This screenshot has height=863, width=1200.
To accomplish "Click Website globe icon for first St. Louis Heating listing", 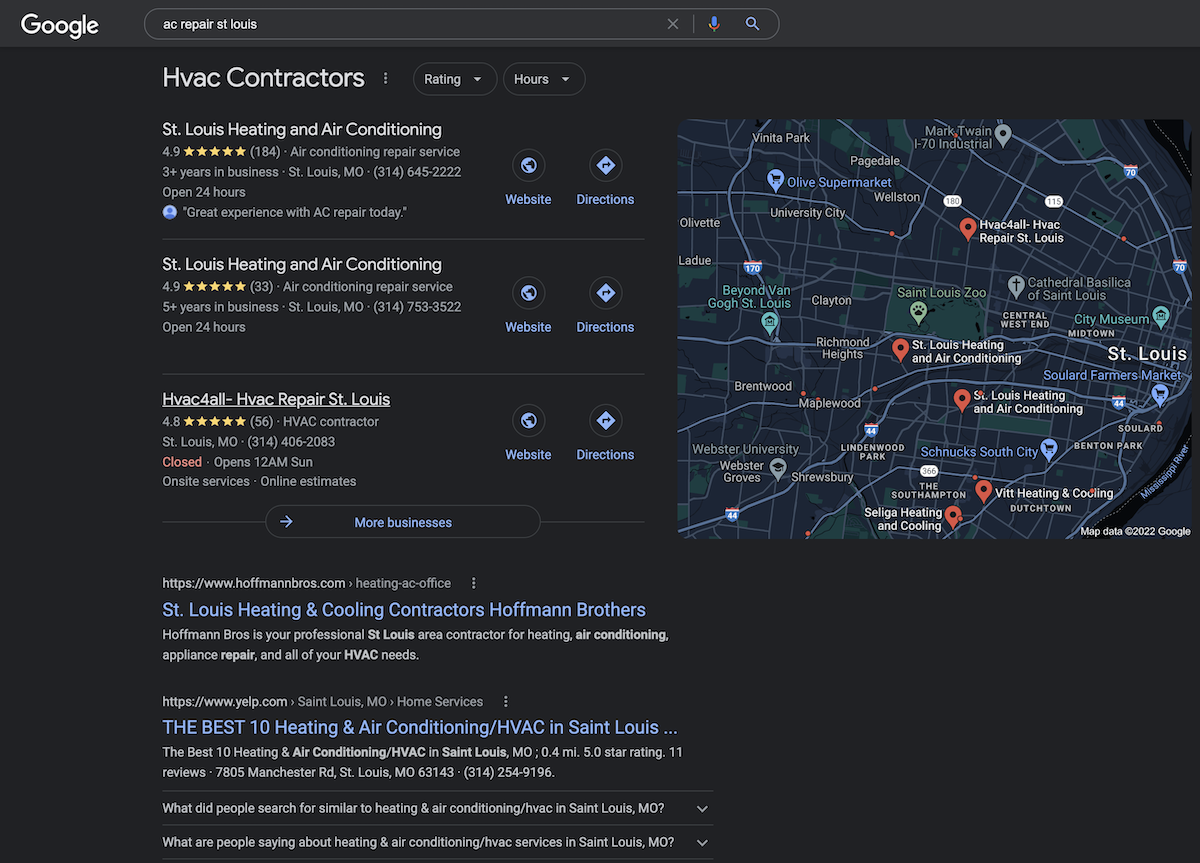I will (x=528, y=166).
